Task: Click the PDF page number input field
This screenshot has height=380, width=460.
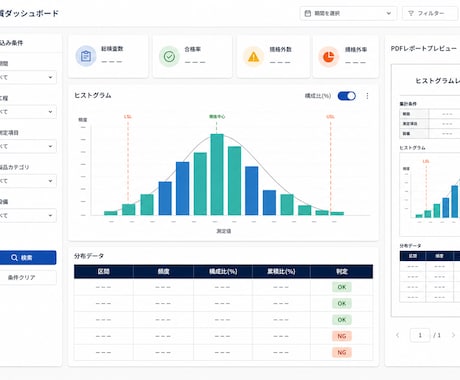Action: pos(420,335)
